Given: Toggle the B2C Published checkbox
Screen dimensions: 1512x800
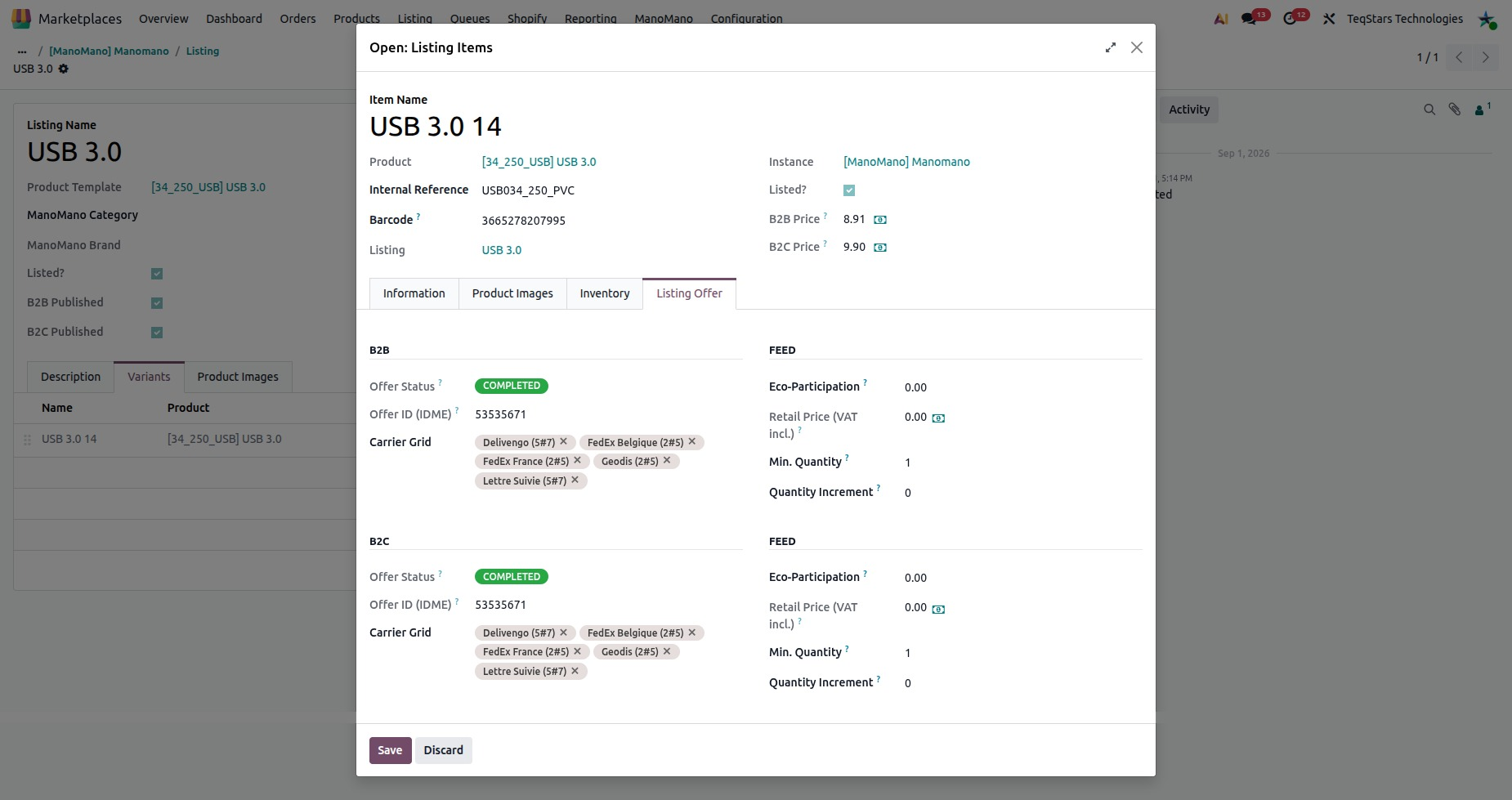Looking at the screenshot, I should point(157,333).
